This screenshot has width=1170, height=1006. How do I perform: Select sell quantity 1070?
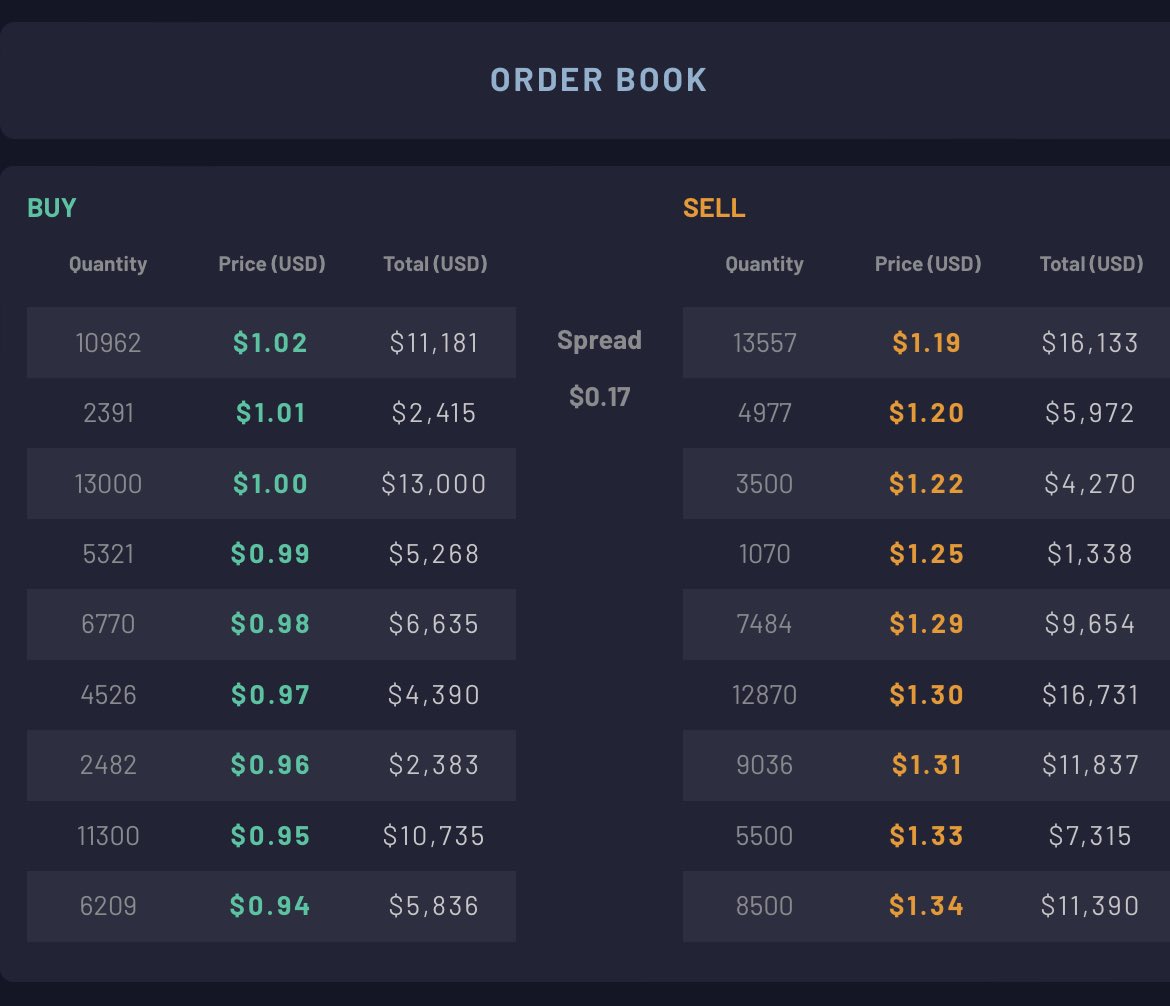click(x=765, y=554)
